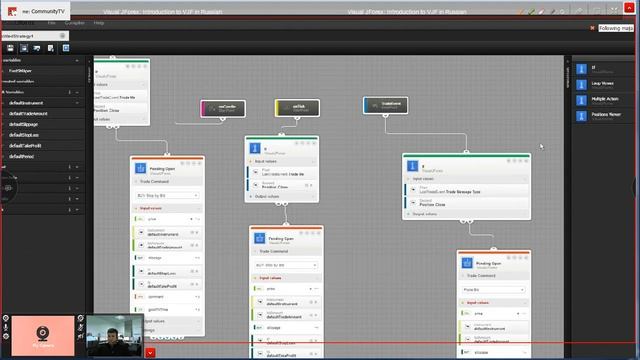Click the microphone icon beside My Camera

click(x=6, y=327)
